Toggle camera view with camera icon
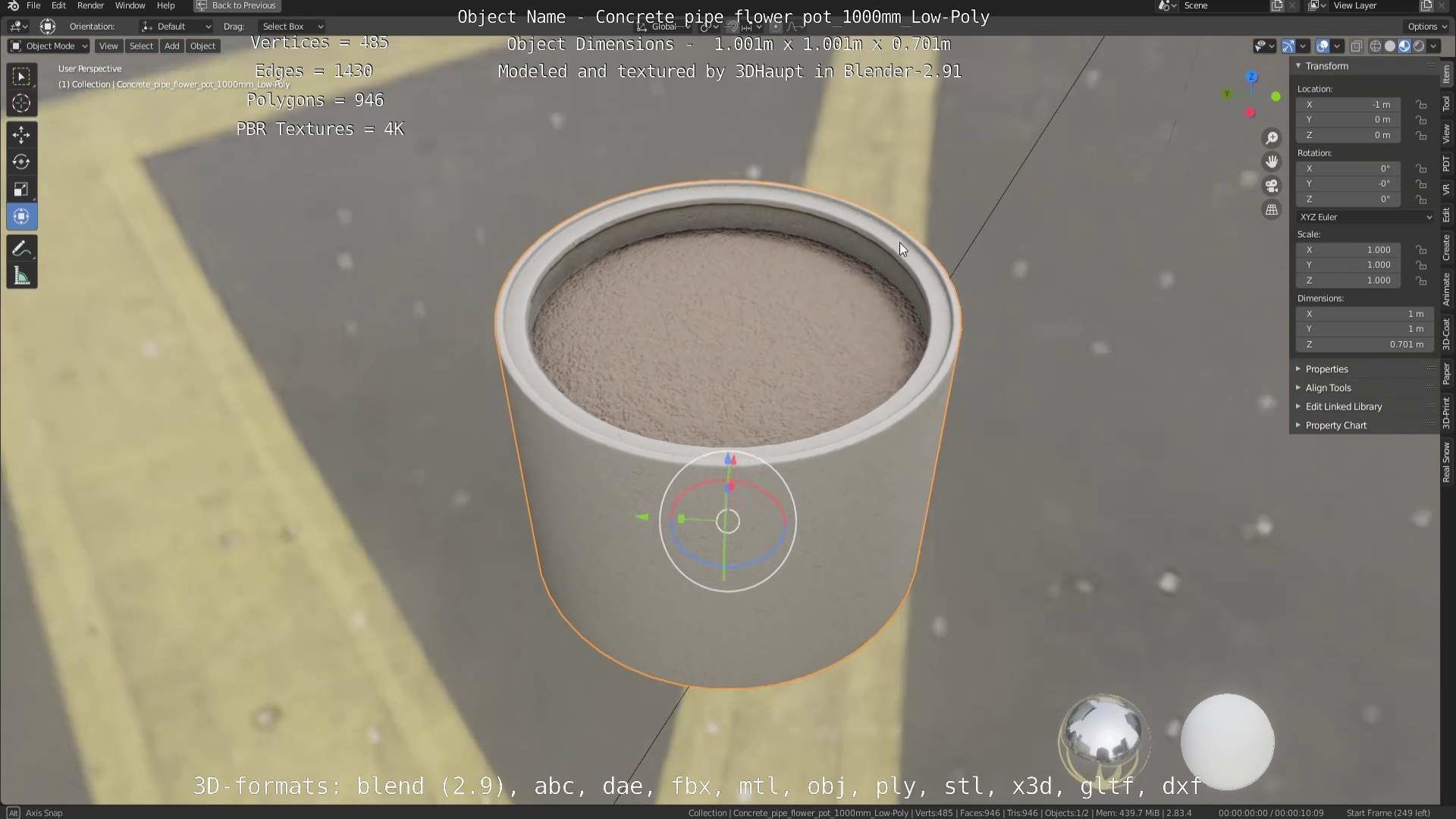 pos(1272,186)
